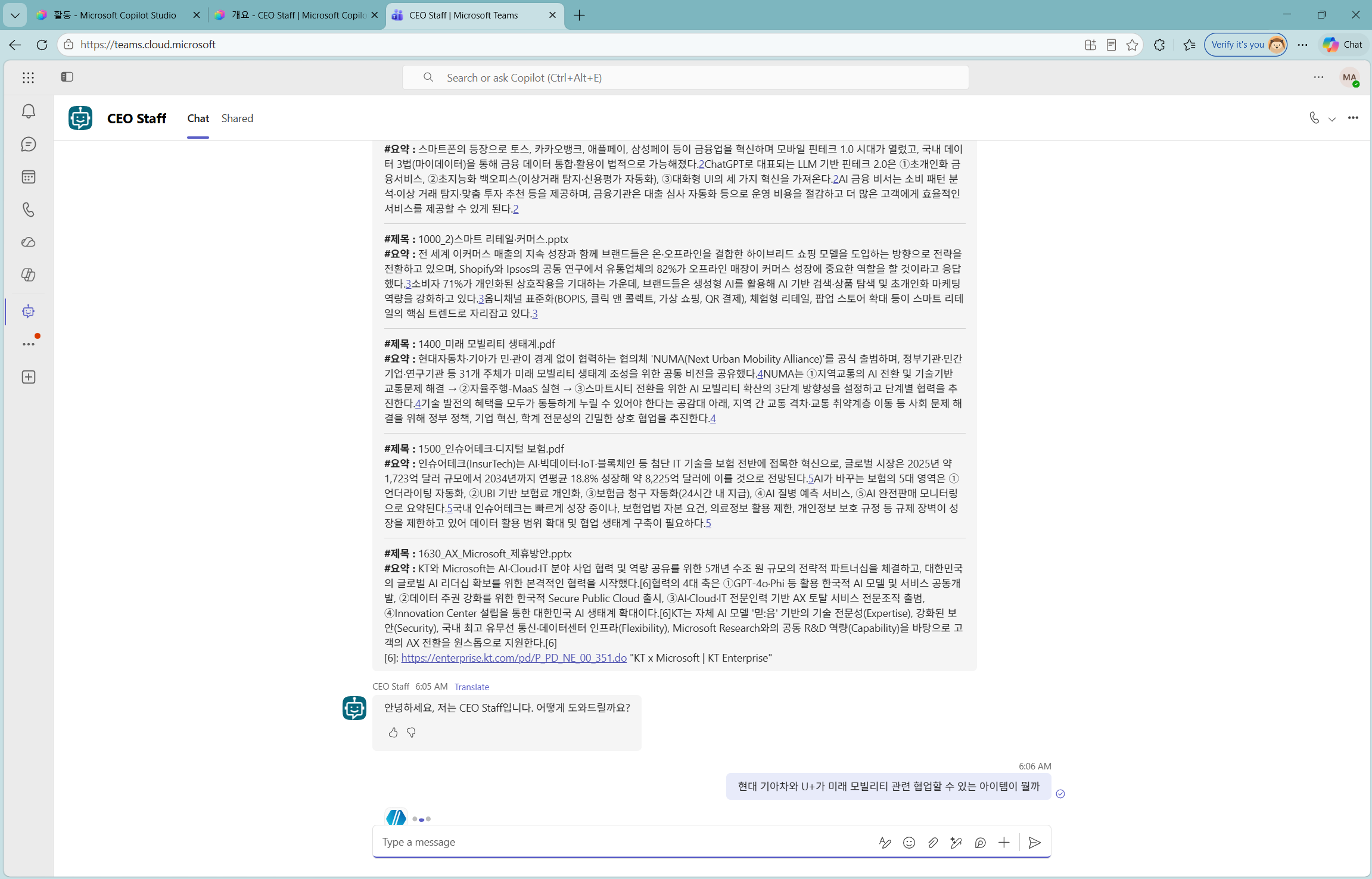The image size is (1372, 879).
Task: Click the Verify it's you button
Action: point(1245,45)
